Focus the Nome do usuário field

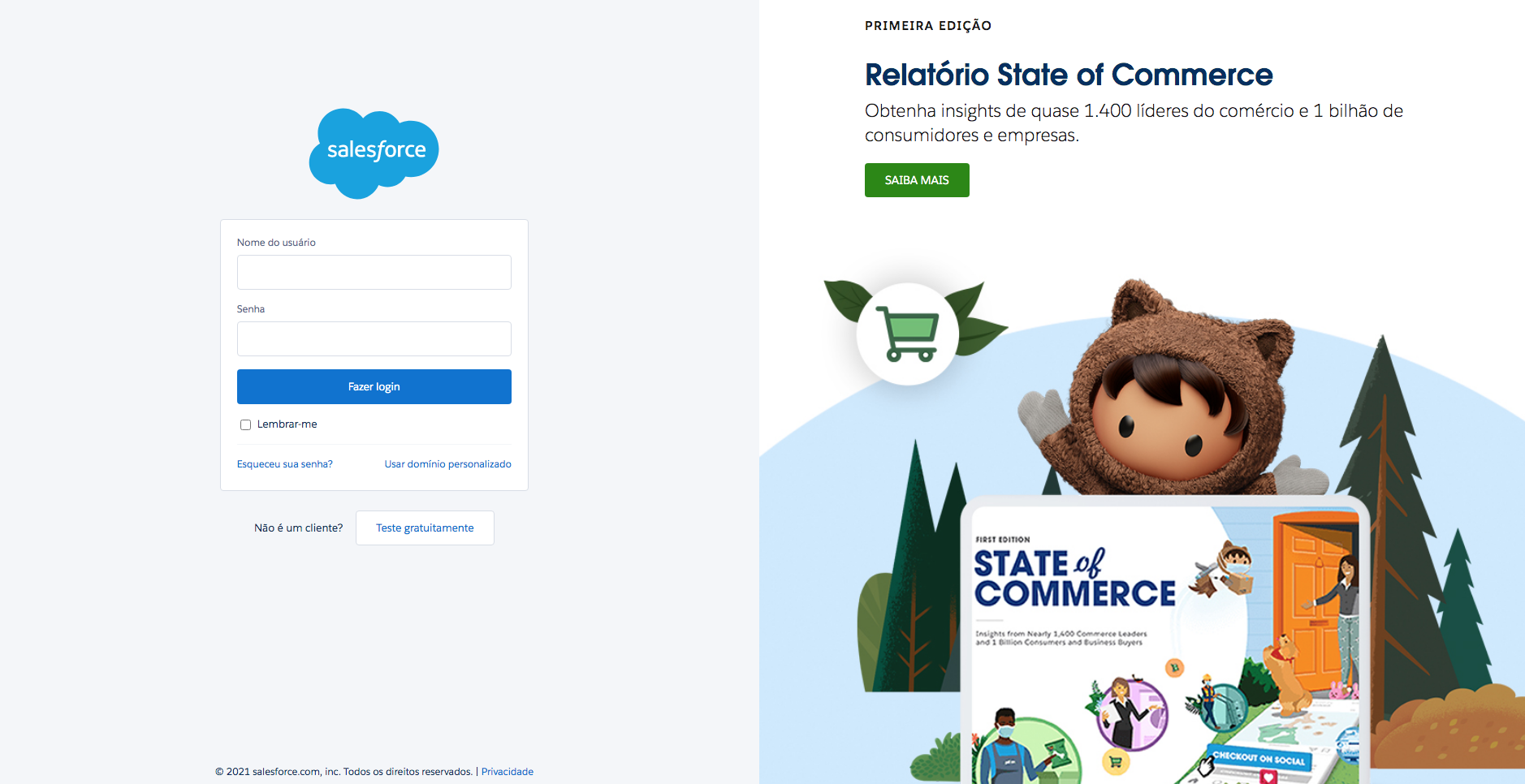(374, 273)
